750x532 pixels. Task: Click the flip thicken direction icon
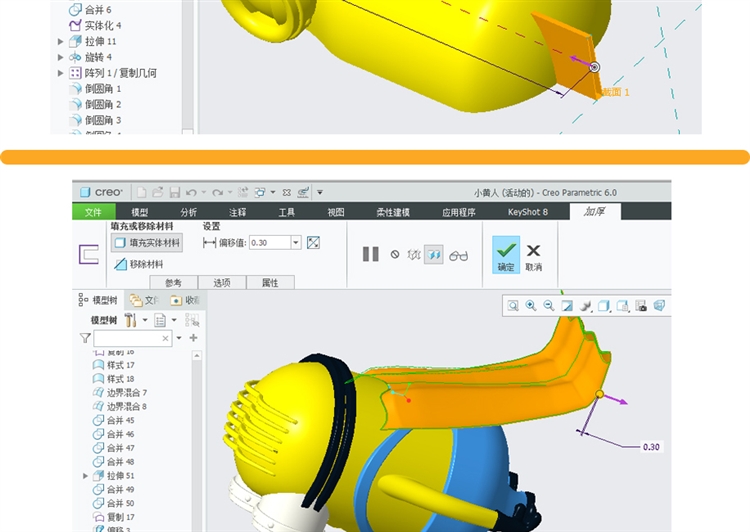(313, 243)
